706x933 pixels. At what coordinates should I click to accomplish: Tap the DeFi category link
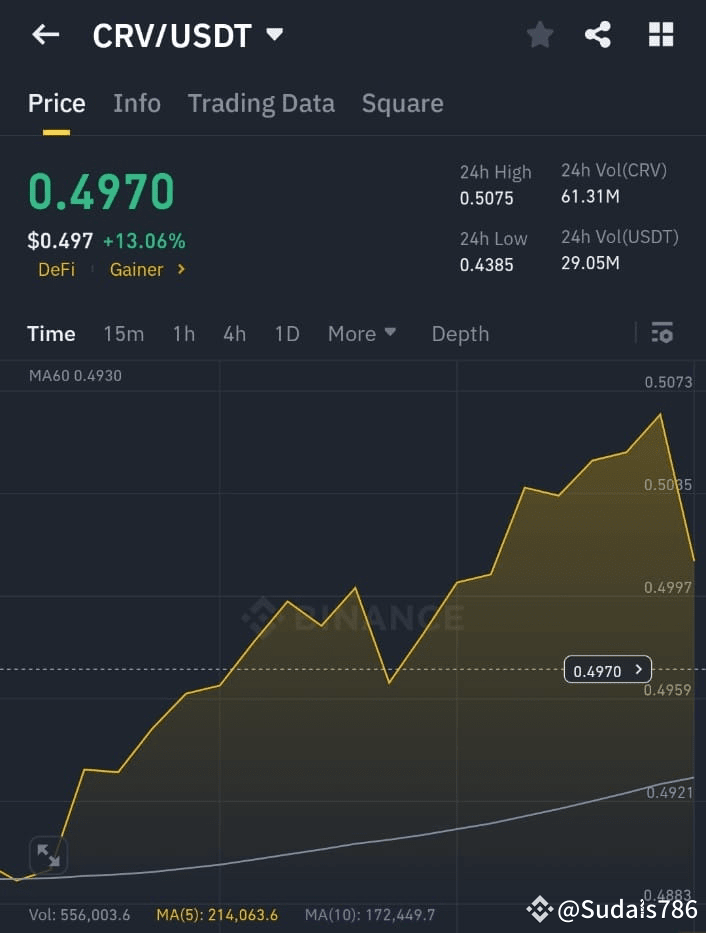56,269
